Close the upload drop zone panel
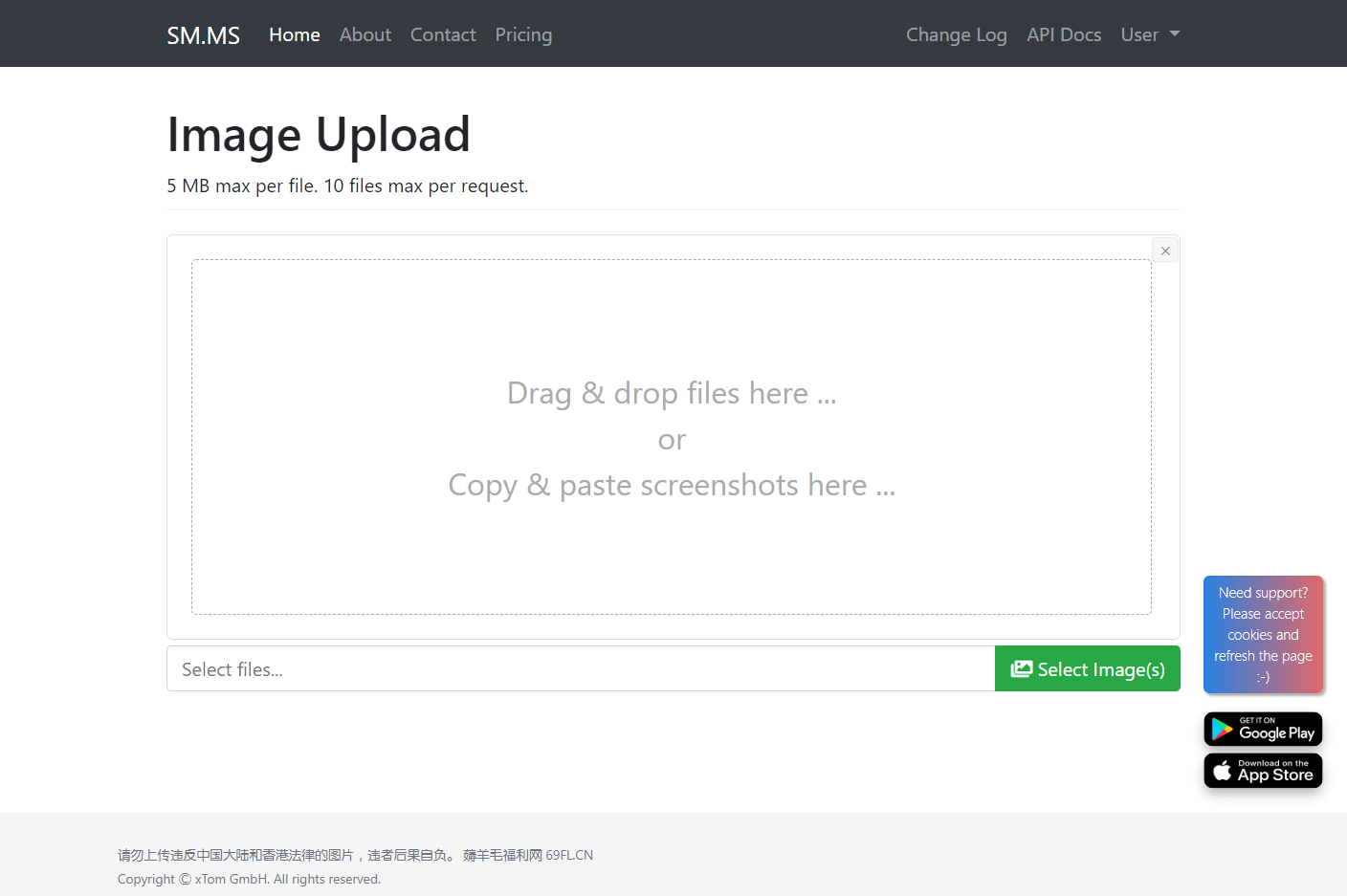This screenshot has width=1347, height=896. 1165,251
